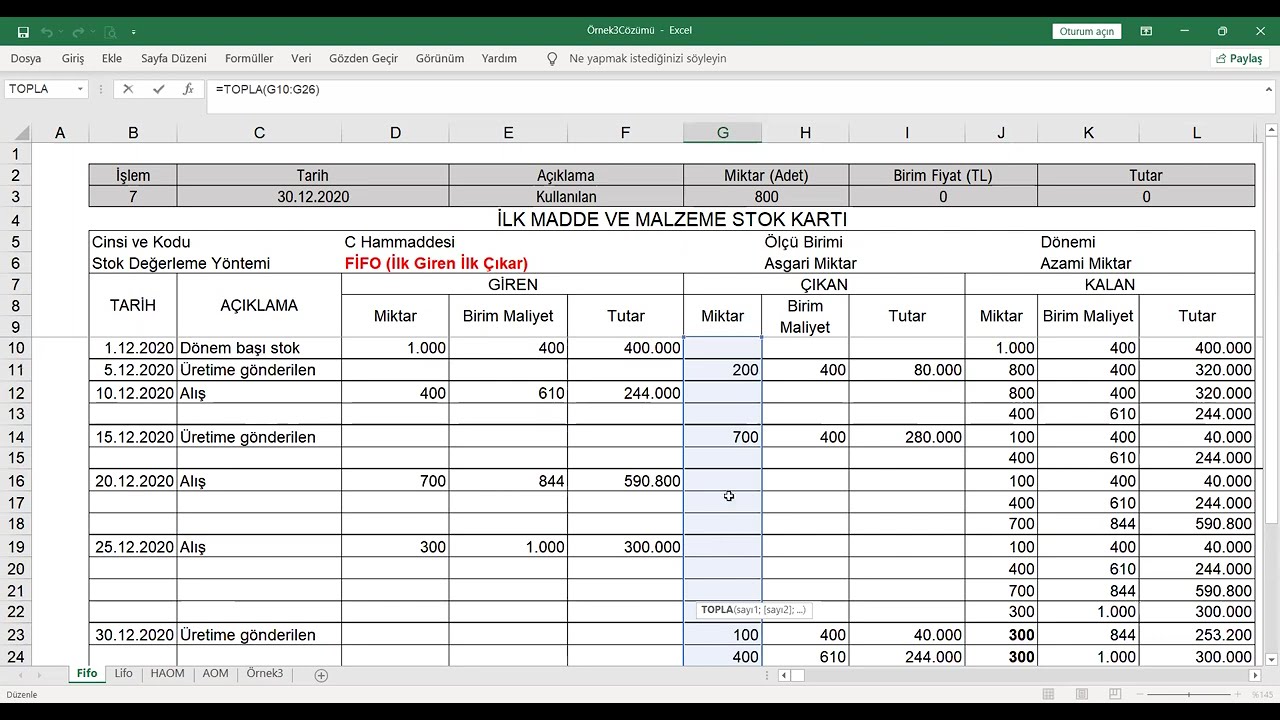Switch to the Örnek3 sheet tab
Screen dimensions: 1280x720
coord(265,674)
